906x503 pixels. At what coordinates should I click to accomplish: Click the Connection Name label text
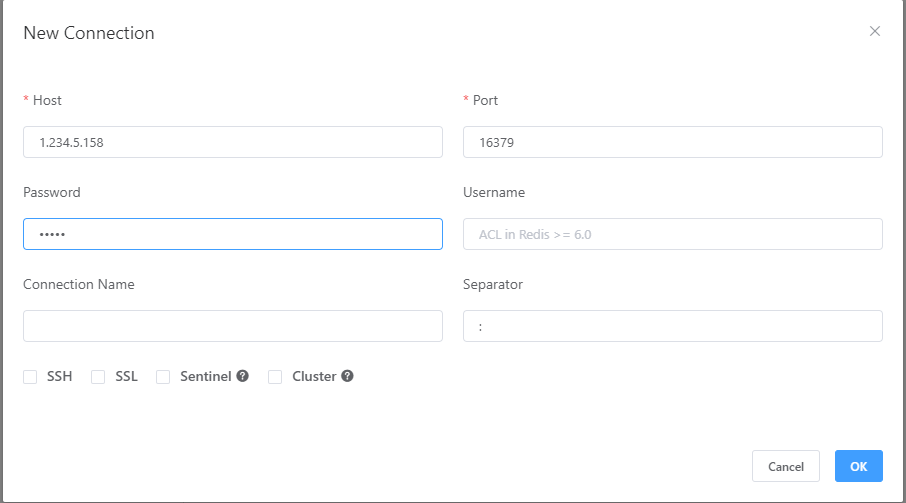click(x=79, y=284)
